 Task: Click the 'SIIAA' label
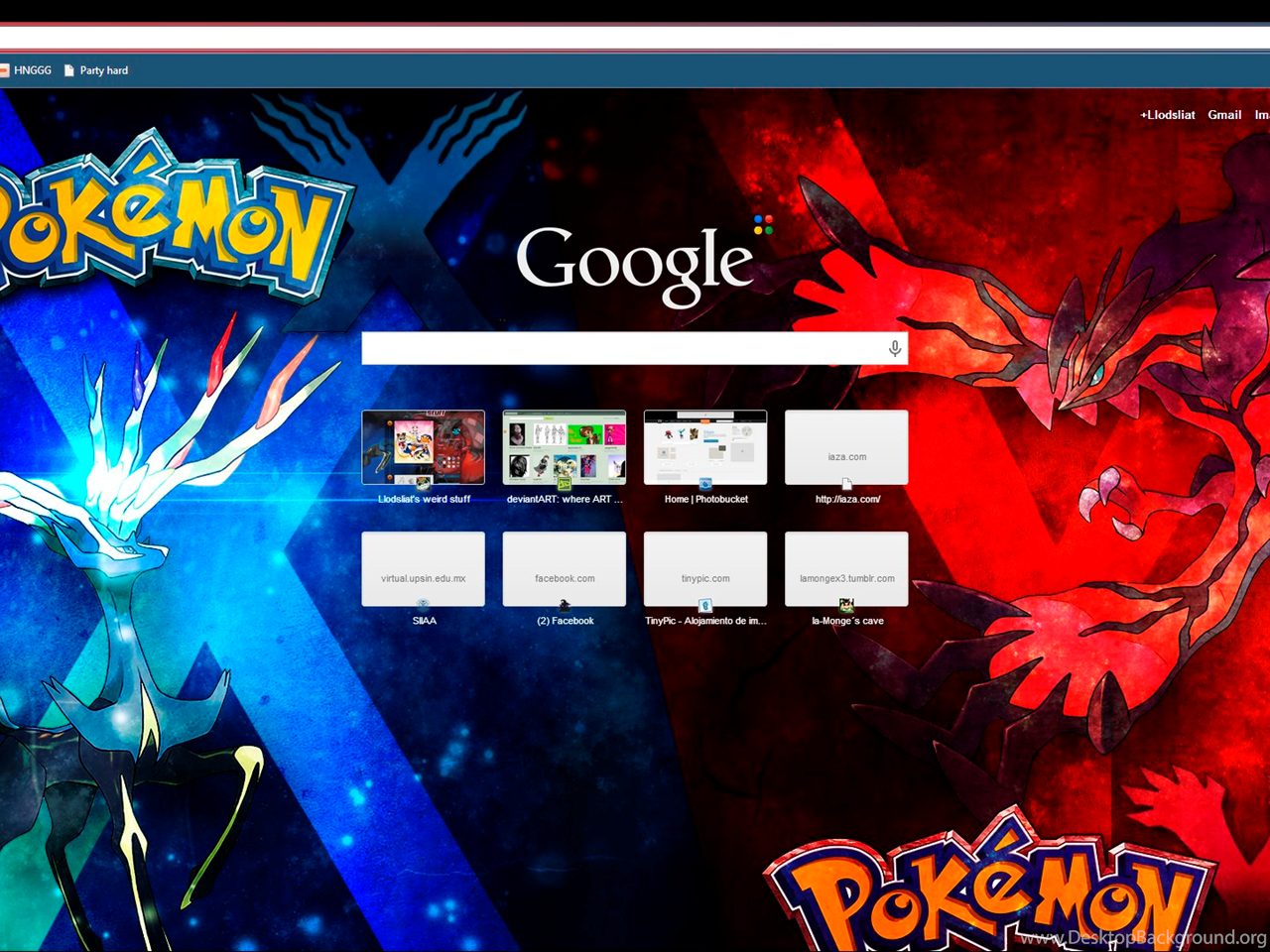click(425, 621)
